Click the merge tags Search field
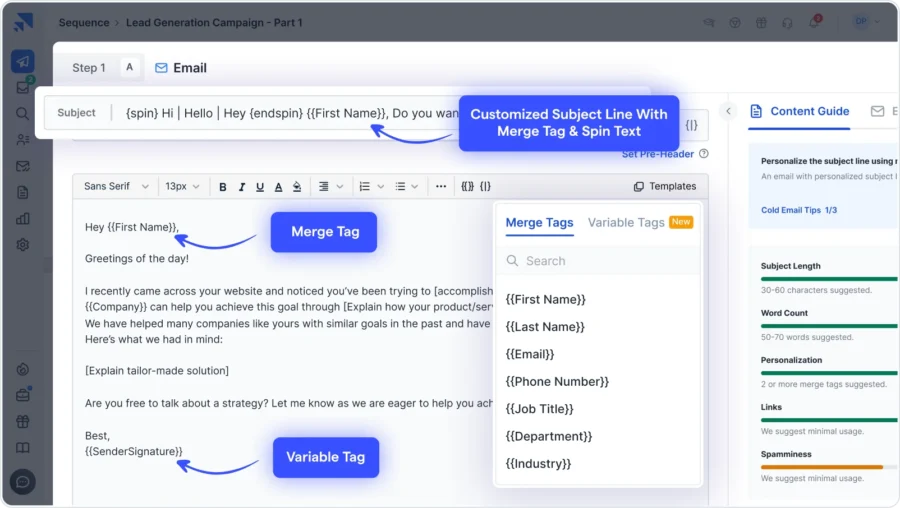This screenshot has width=900, height=508. pyautogui.click(x=600, y=261)
